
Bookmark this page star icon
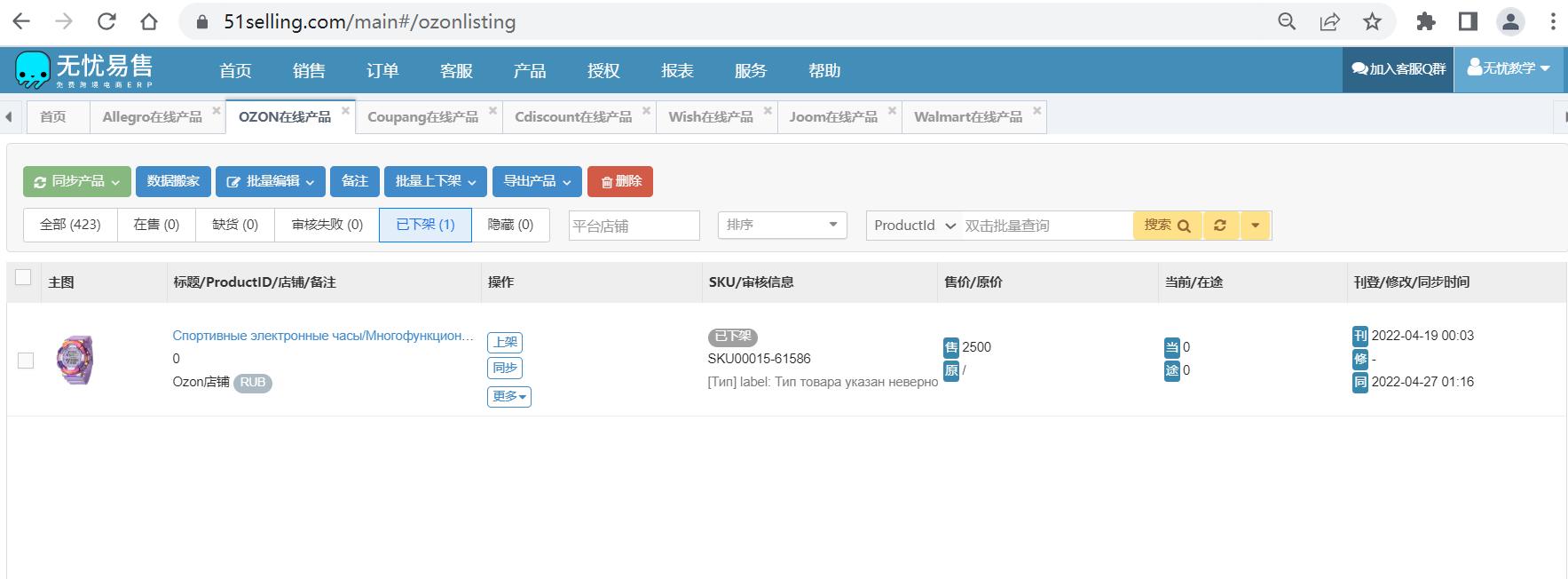(x=1372, y=21)
